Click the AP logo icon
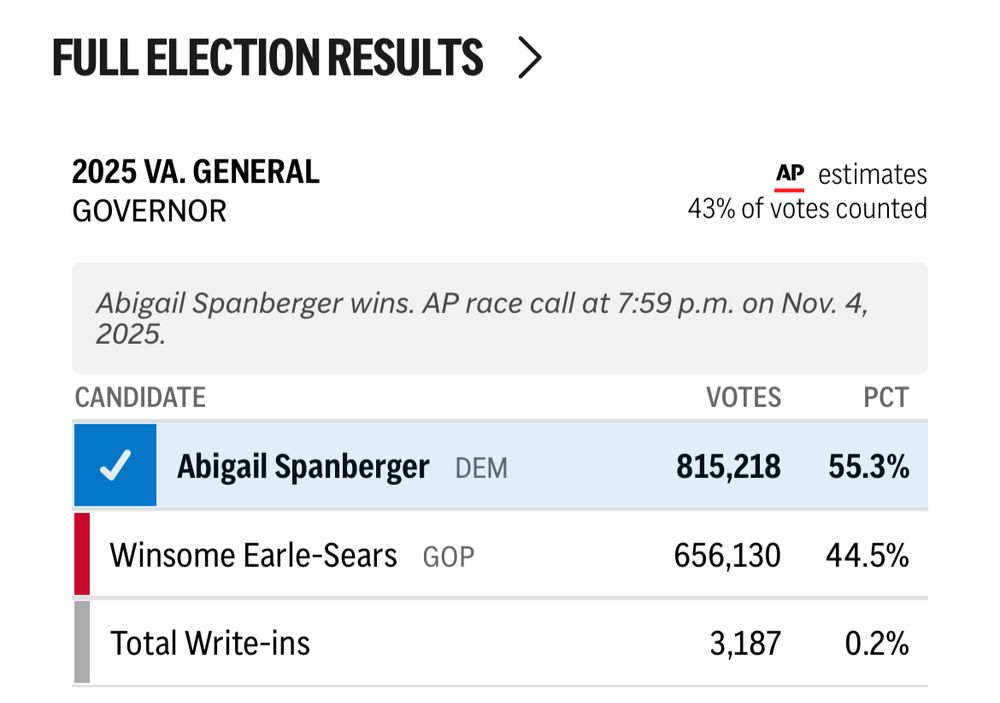The width and height of the screenshot is (1000, 703). click(791, 173)
